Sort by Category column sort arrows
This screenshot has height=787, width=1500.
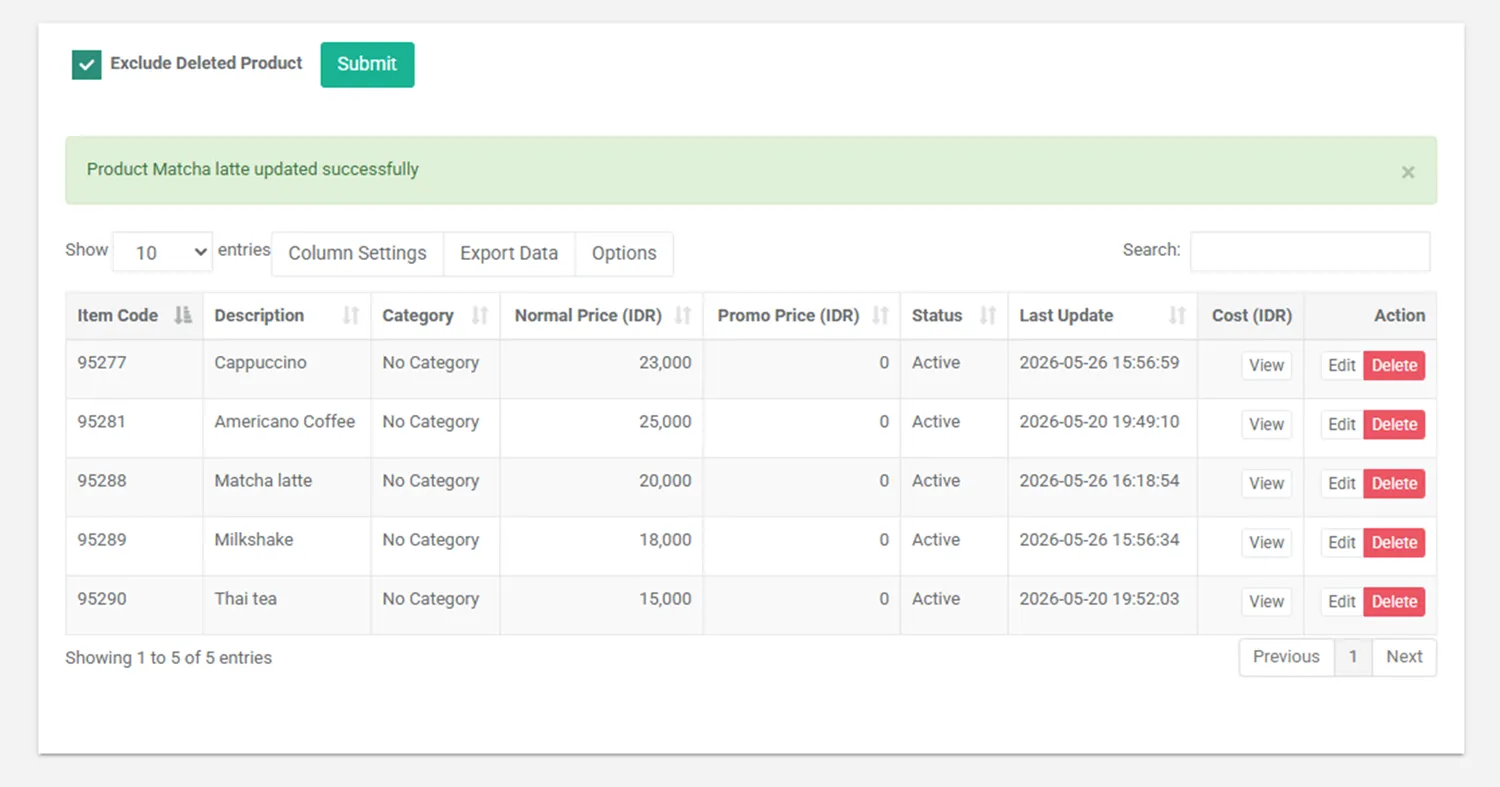pos(479,316)
